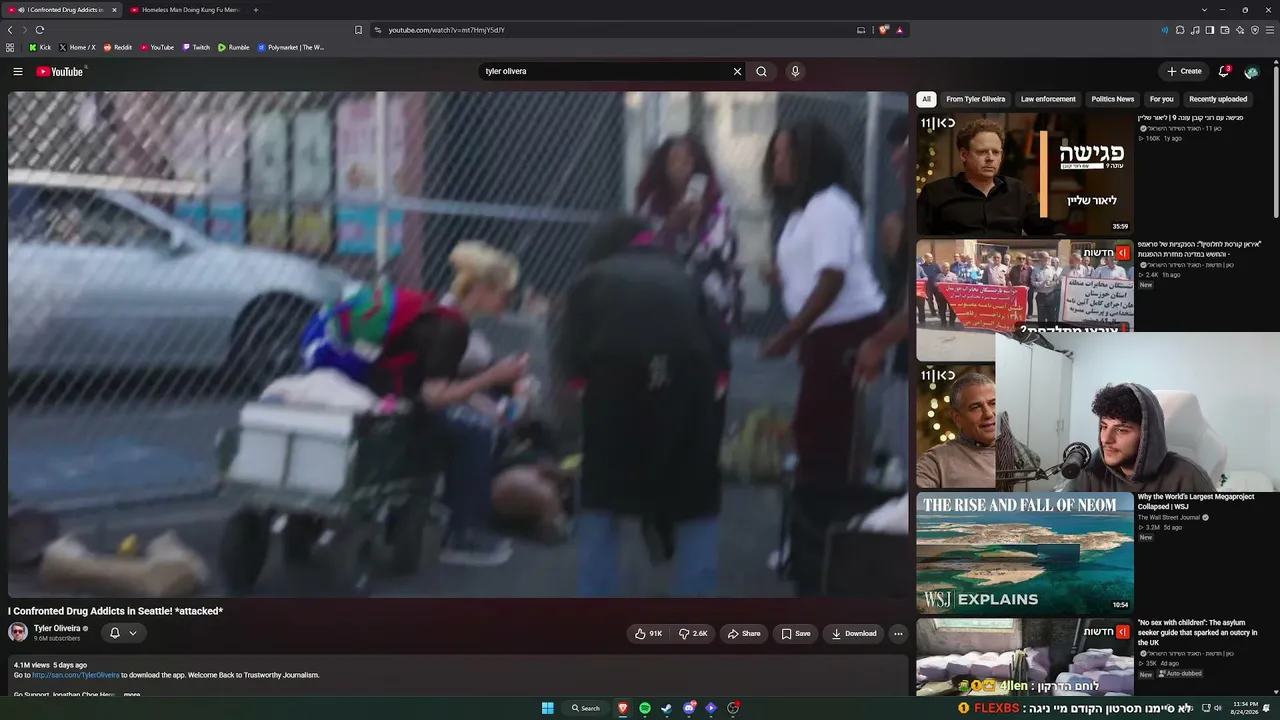This screenshot has height=720, width=1280.
Task: Dislike the video
Action: click(692, 633)
